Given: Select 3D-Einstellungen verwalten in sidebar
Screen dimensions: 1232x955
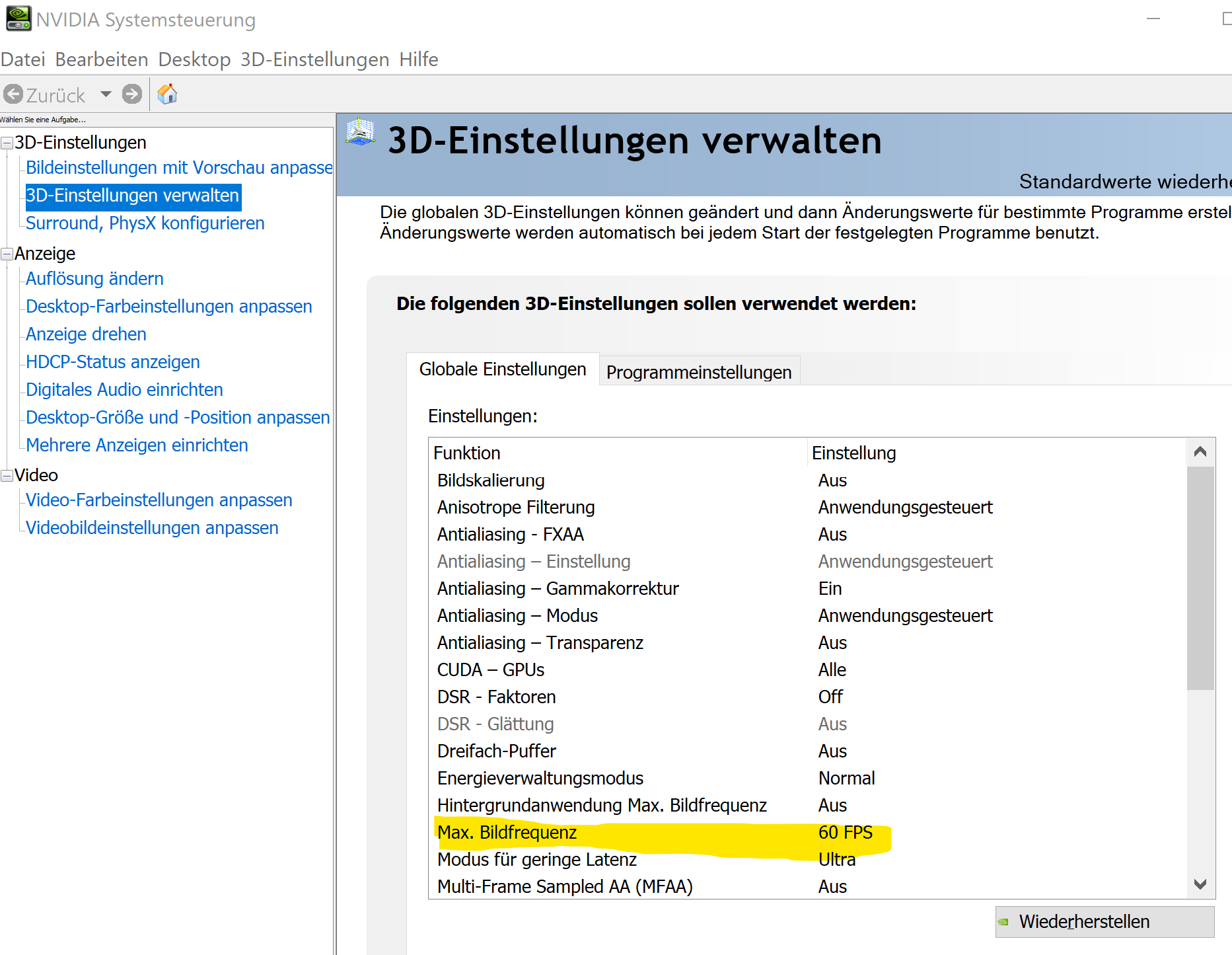Looking at the screenshot, I should coord(133,196).
